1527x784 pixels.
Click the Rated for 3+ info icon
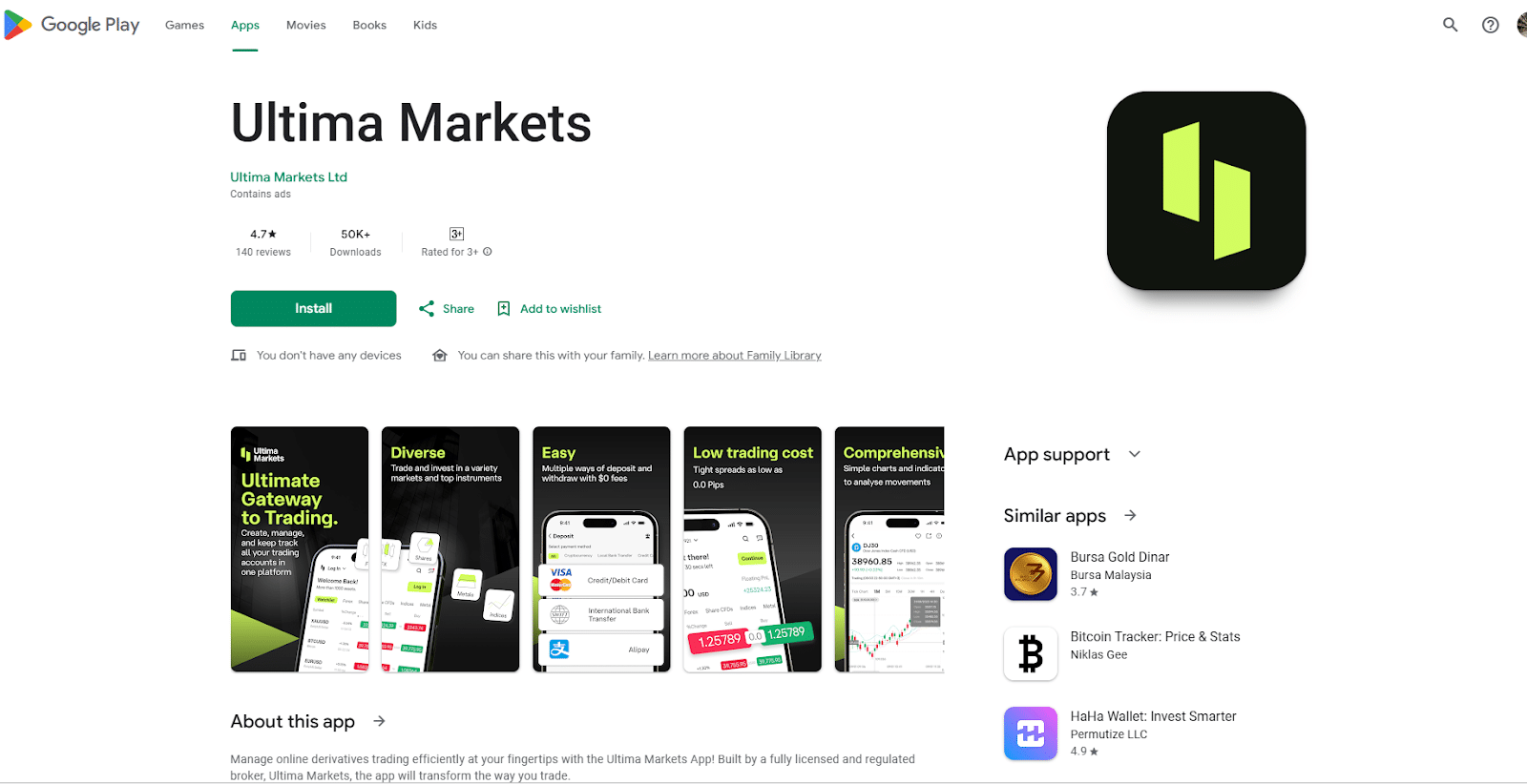488,252
